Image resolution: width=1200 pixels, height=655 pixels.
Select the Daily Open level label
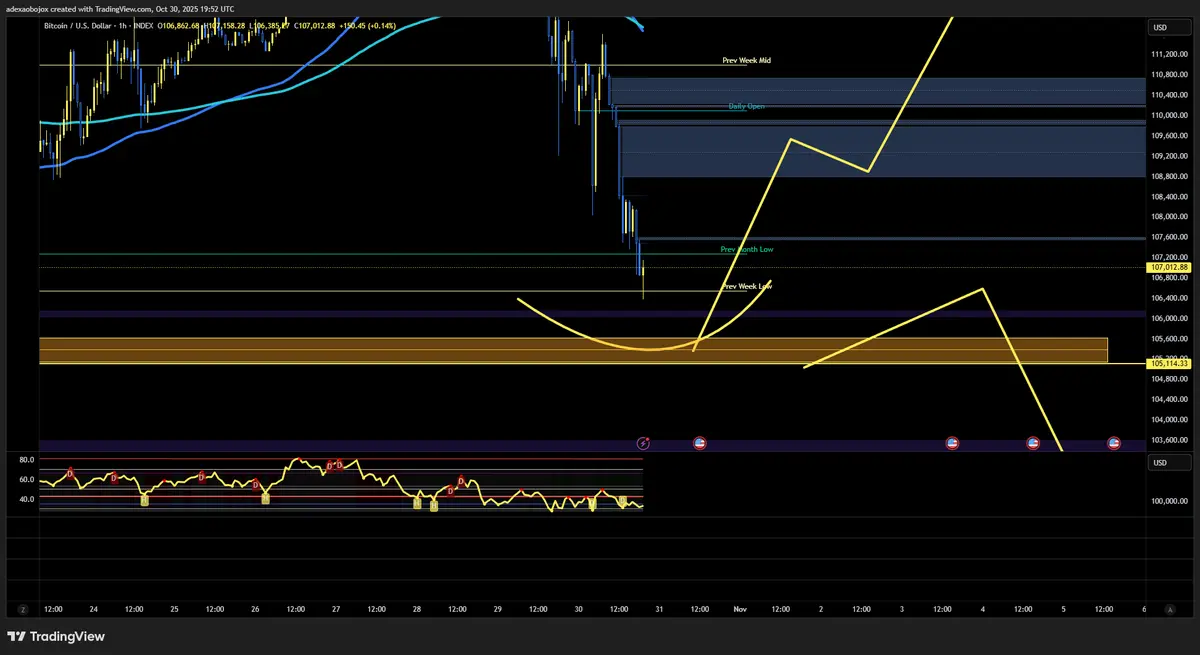click(x=746, y=106)
